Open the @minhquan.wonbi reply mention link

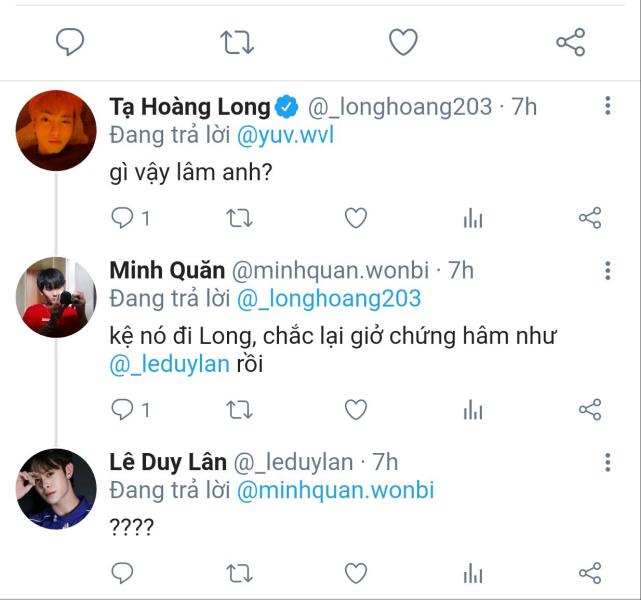336,491
